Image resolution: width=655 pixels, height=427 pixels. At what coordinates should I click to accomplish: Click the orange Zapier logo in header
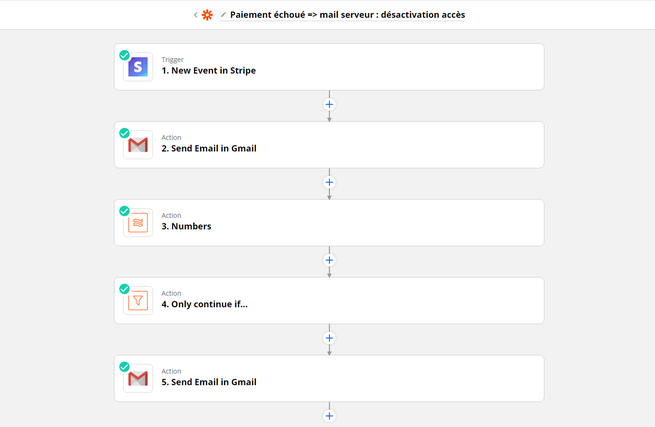tap(207, 15)
